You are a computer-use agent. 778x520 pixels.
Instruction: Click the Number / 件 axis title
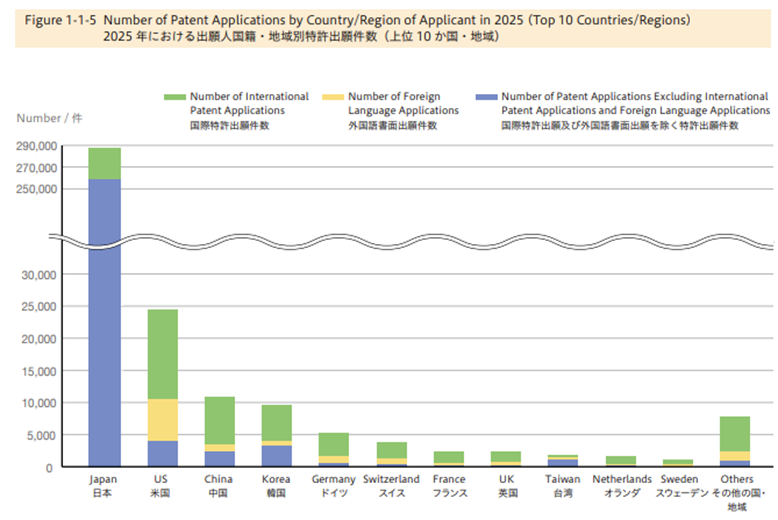pos(43,118)
